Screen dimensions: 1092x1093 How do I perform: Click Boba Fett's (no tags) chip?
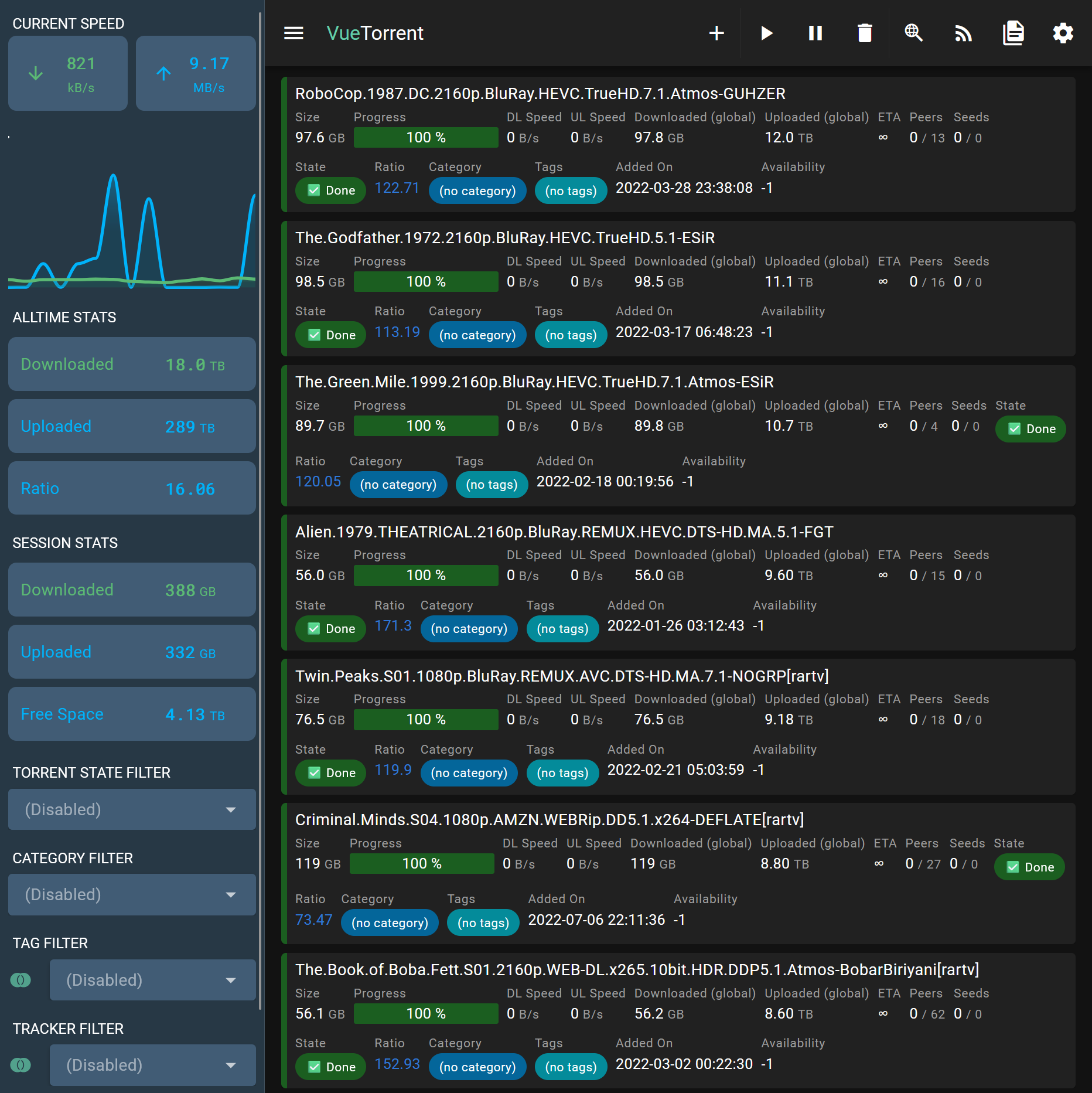coord(571,1067)
